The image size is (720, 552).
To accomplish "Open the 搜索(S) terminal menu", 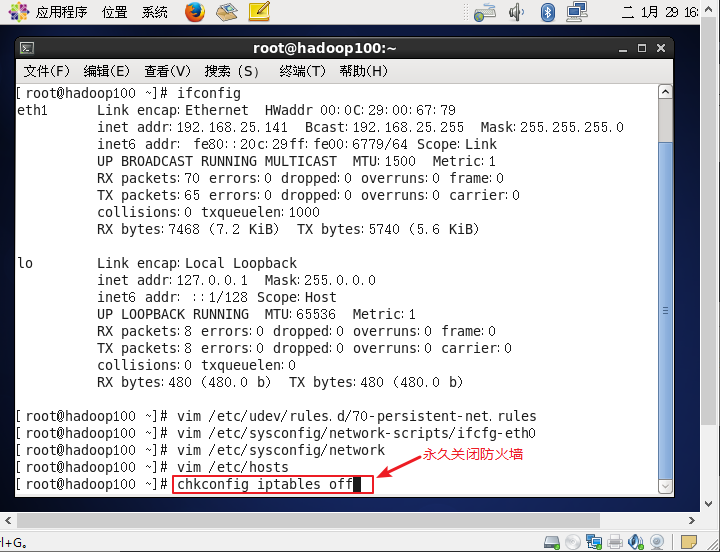I will coord(231,71).
